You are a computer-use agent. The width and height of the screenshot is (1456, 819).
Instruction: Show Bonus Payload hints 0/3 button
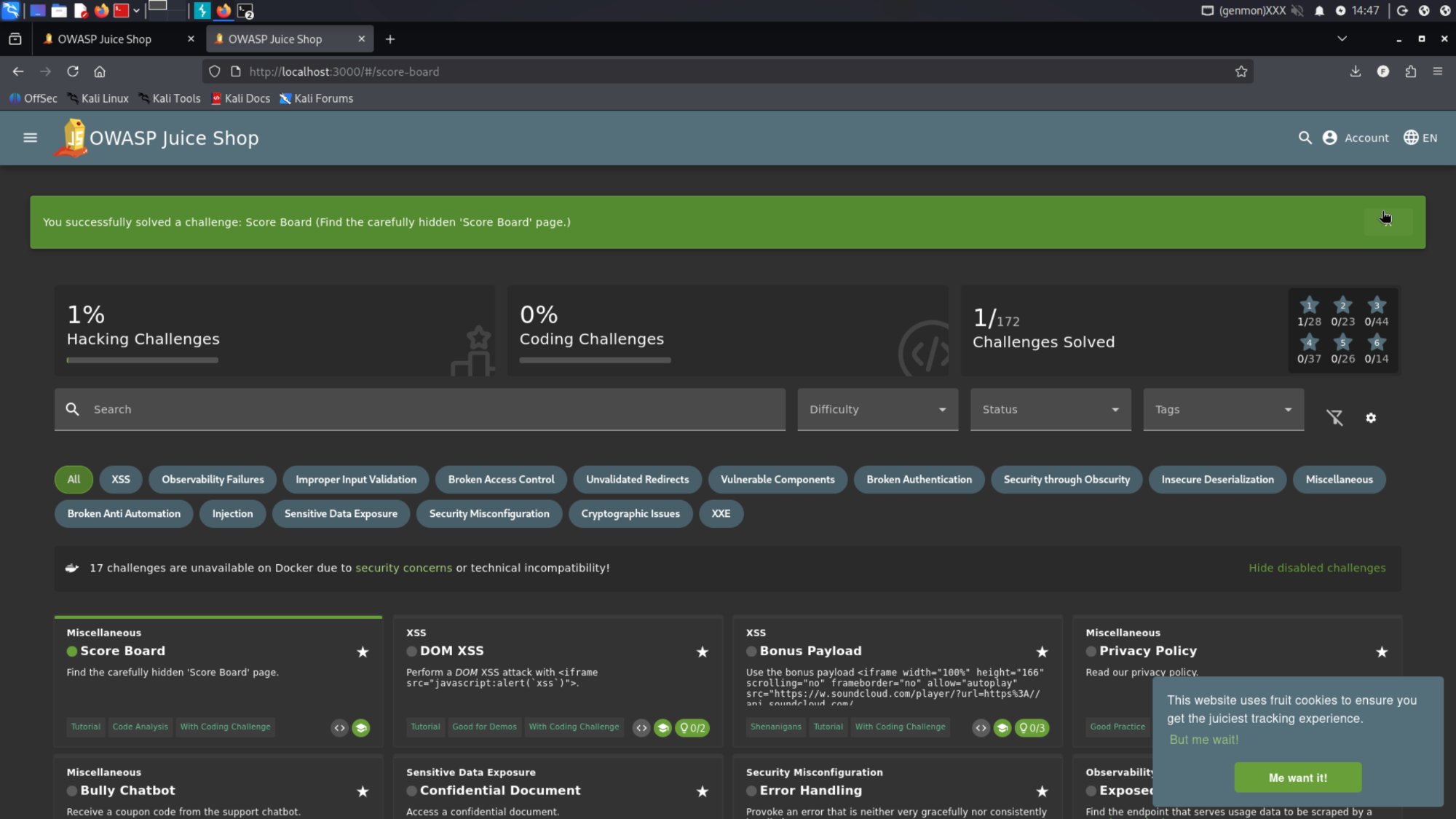pos(1032,727)
